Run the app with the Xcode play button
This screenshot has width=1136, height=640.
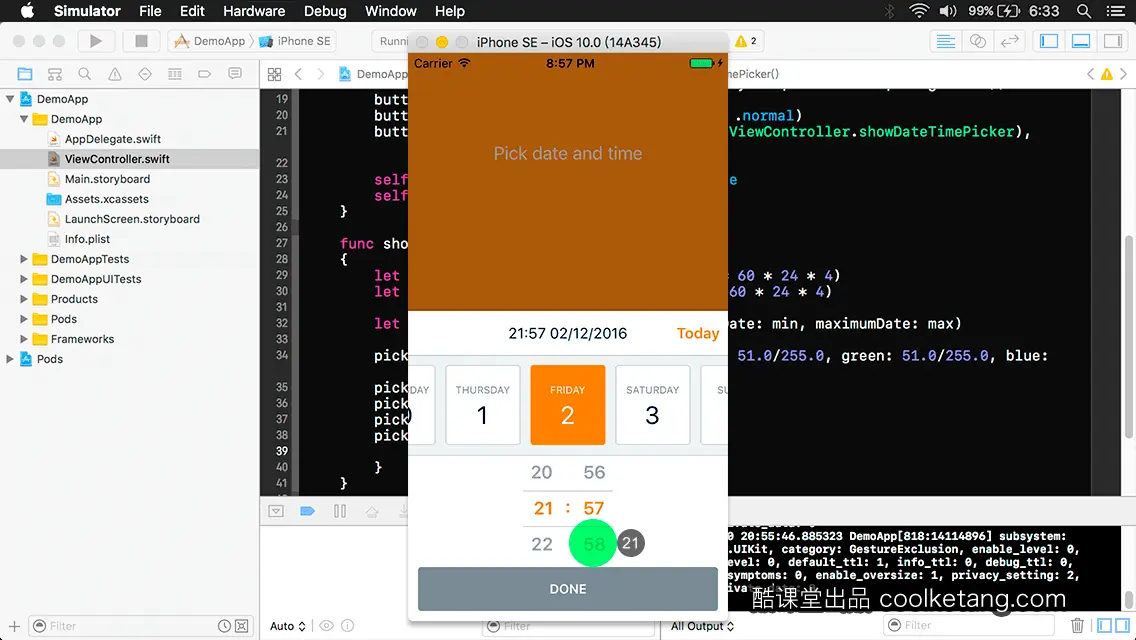coord(96,41)
